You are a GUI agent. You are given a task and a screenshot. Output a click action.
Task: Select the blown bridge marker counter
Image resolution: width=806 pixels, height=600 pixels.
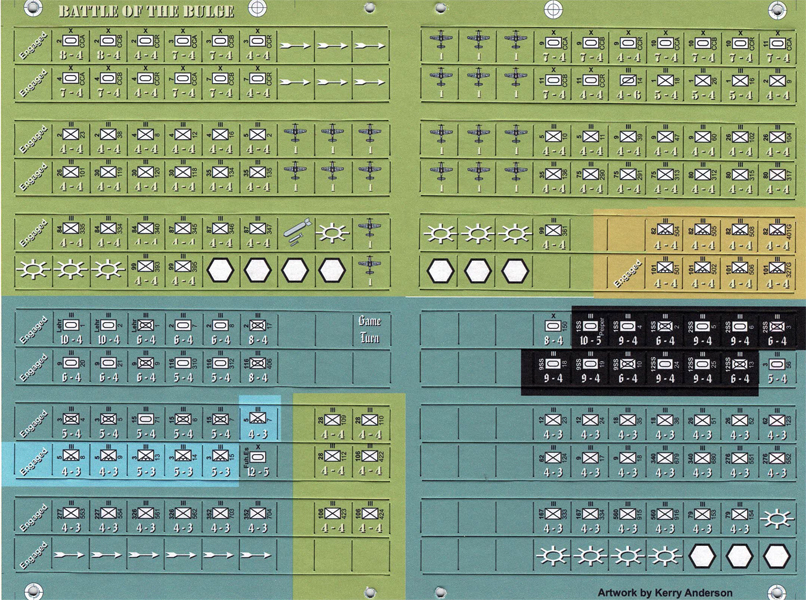point(296,232)
